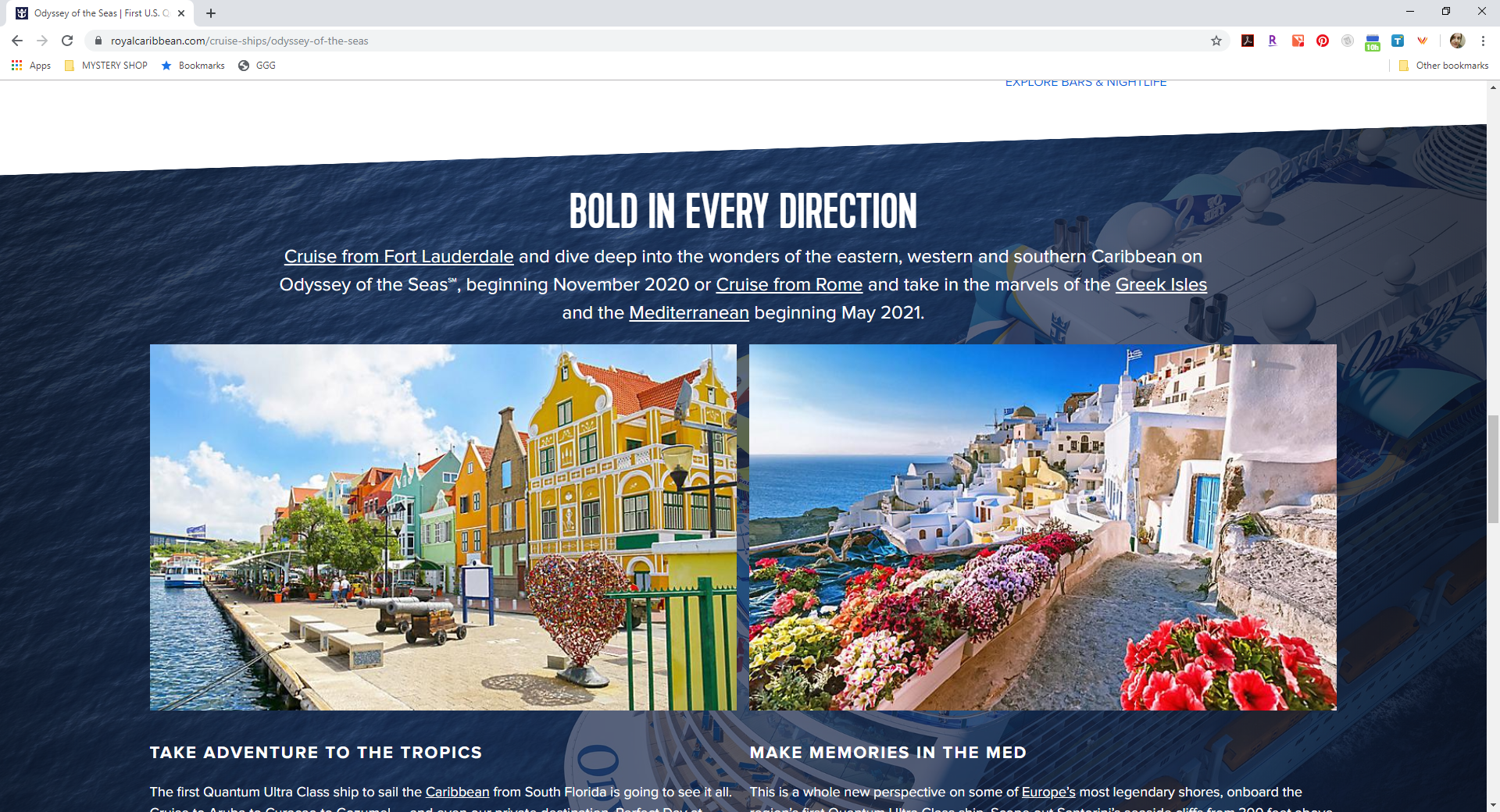Open the purple R Rakuten extension
The image size is (1500, 812).
pos(1273,41)
